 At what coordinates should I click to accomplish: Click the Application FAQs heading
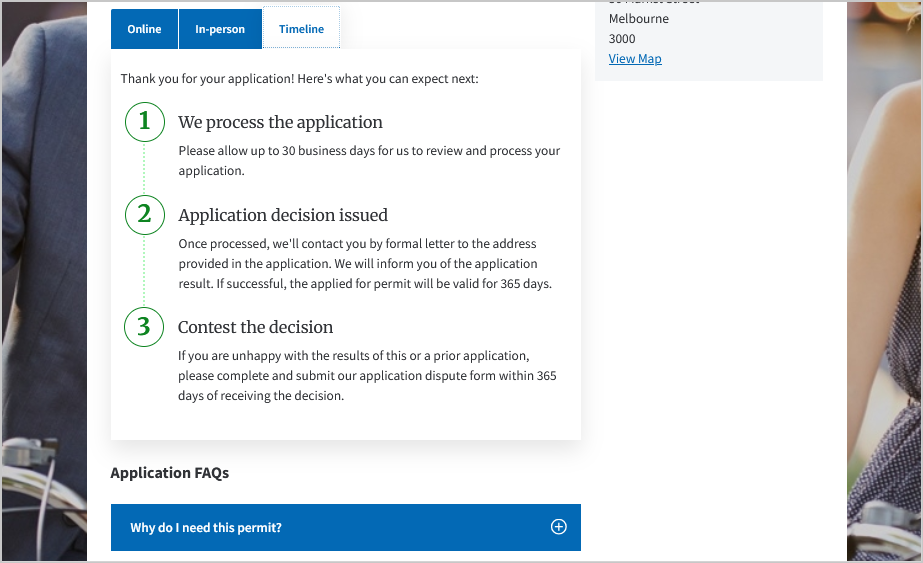click(170, 473)
